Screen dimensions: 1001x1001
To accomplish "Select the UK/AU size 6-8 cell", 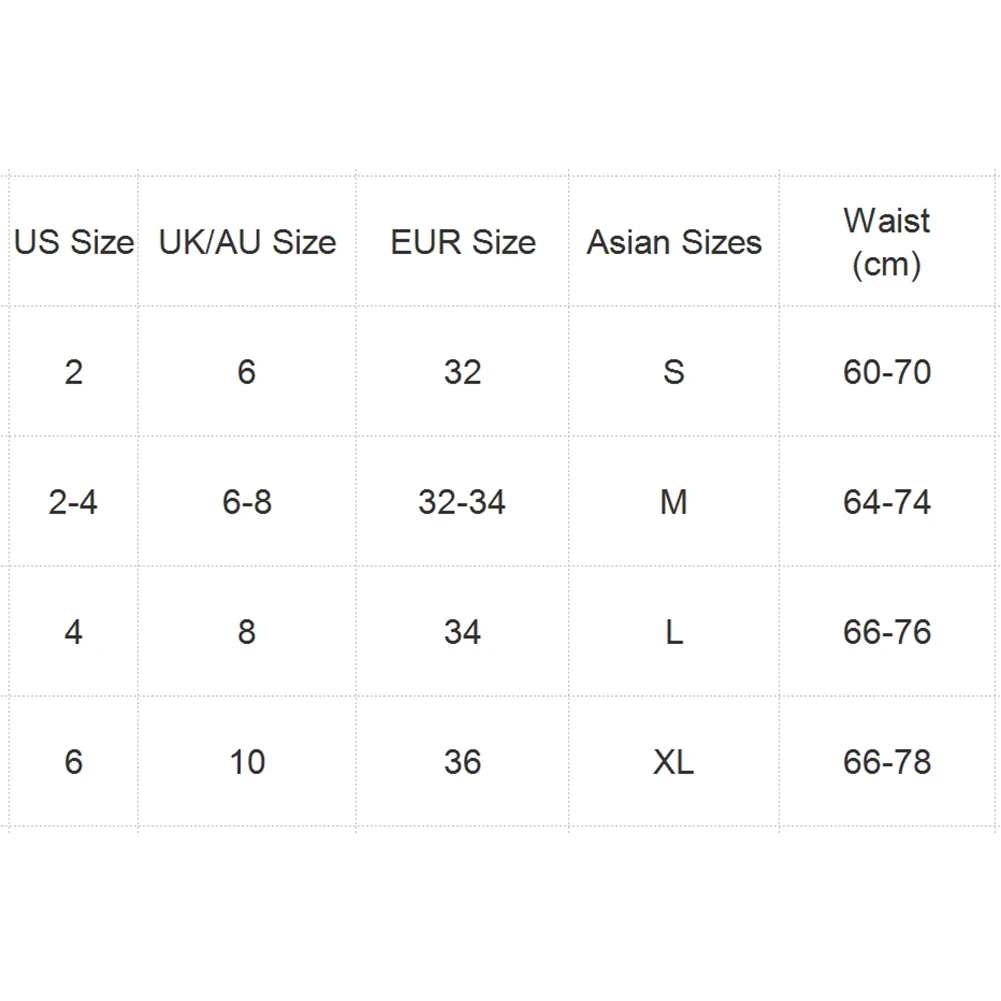I will click(247, 502).
